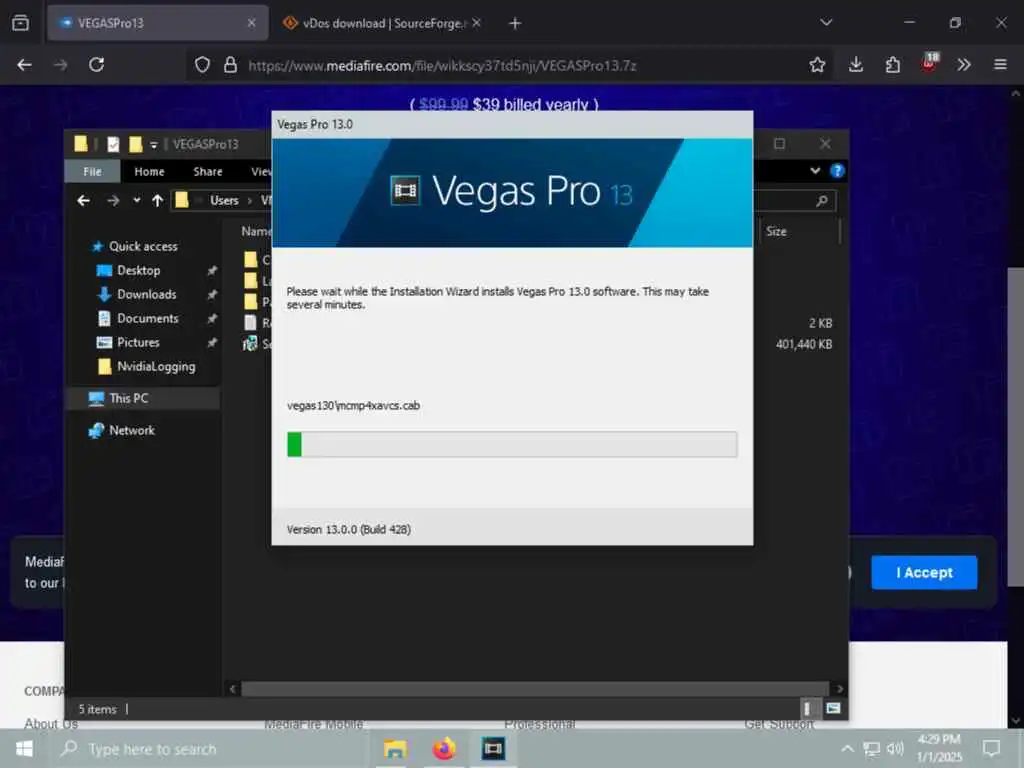The height and width of the screenshot is (768, 1024).
Task: Reload the MediaFire page
Action: [97, 65]
